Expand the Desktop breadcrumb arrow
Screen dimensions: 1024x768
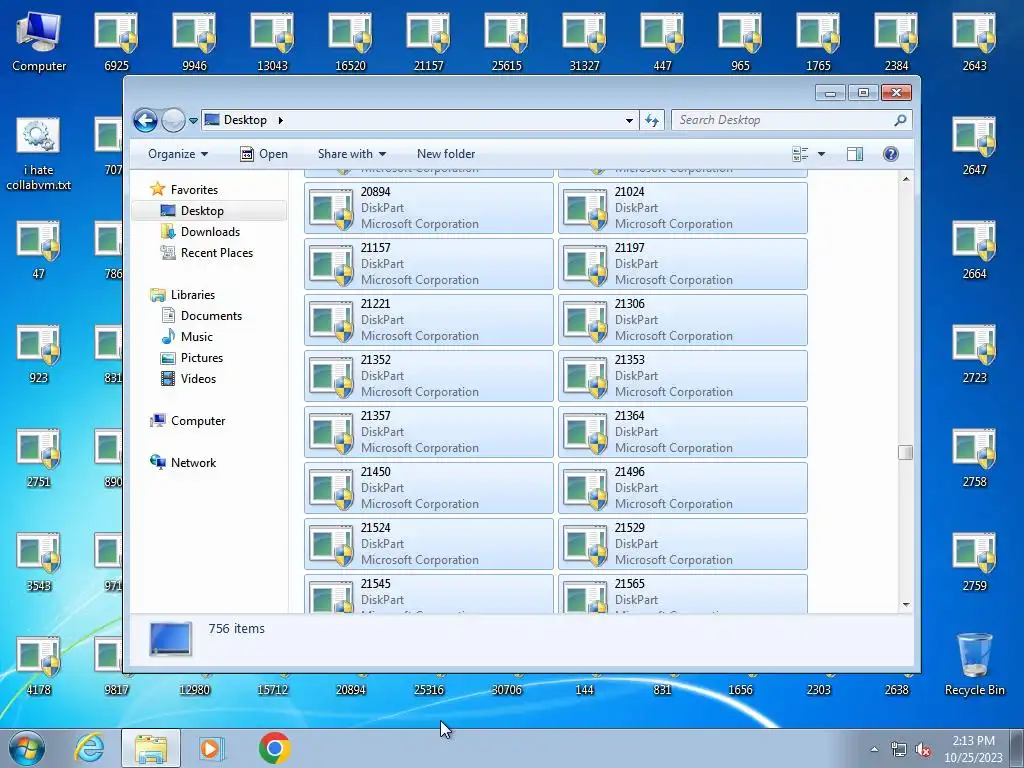281,120
